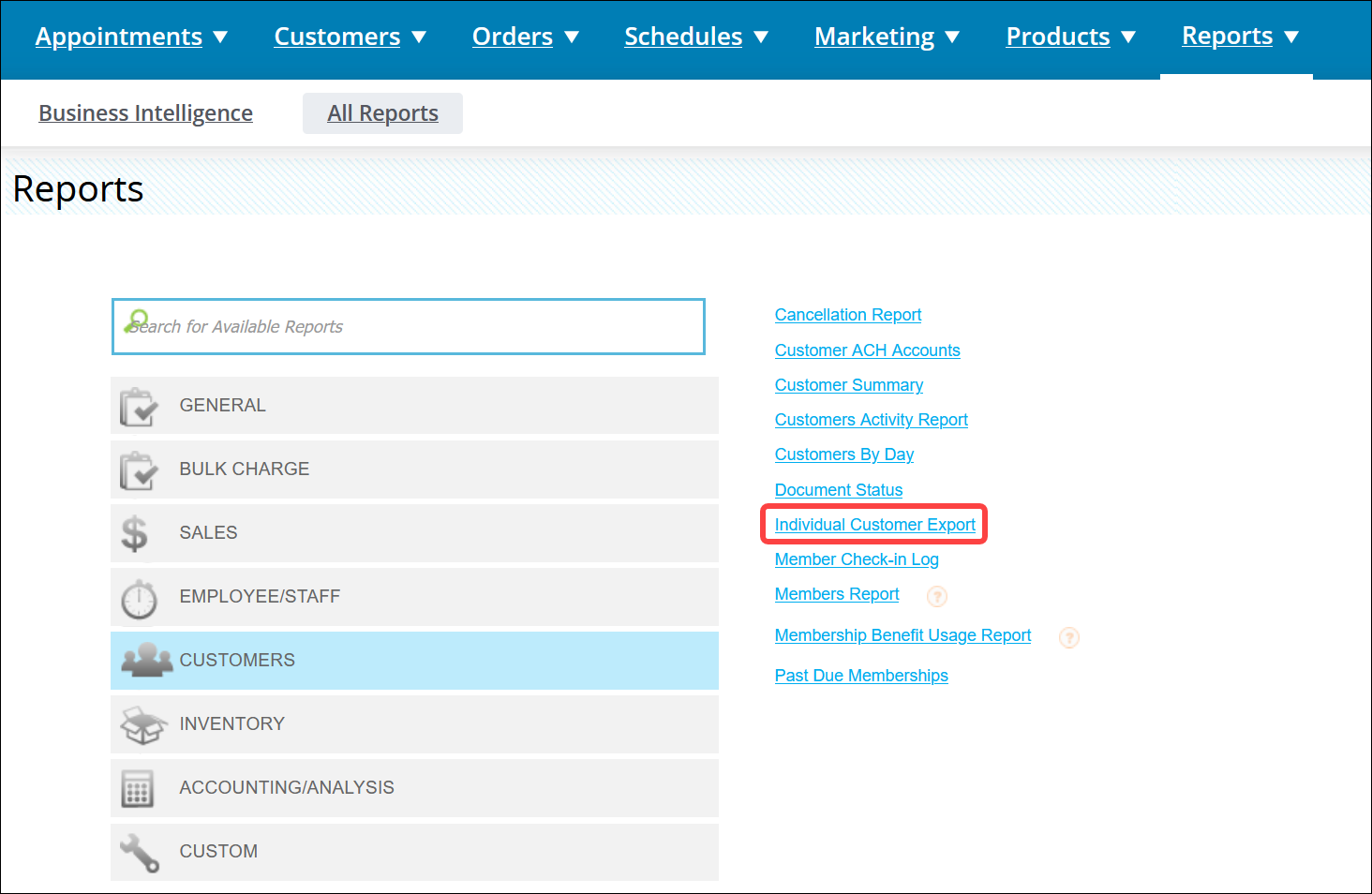Expand the Schedules dropdown arrow
The width and height of the screenshot is (1372, 894).
click(761, 37)
